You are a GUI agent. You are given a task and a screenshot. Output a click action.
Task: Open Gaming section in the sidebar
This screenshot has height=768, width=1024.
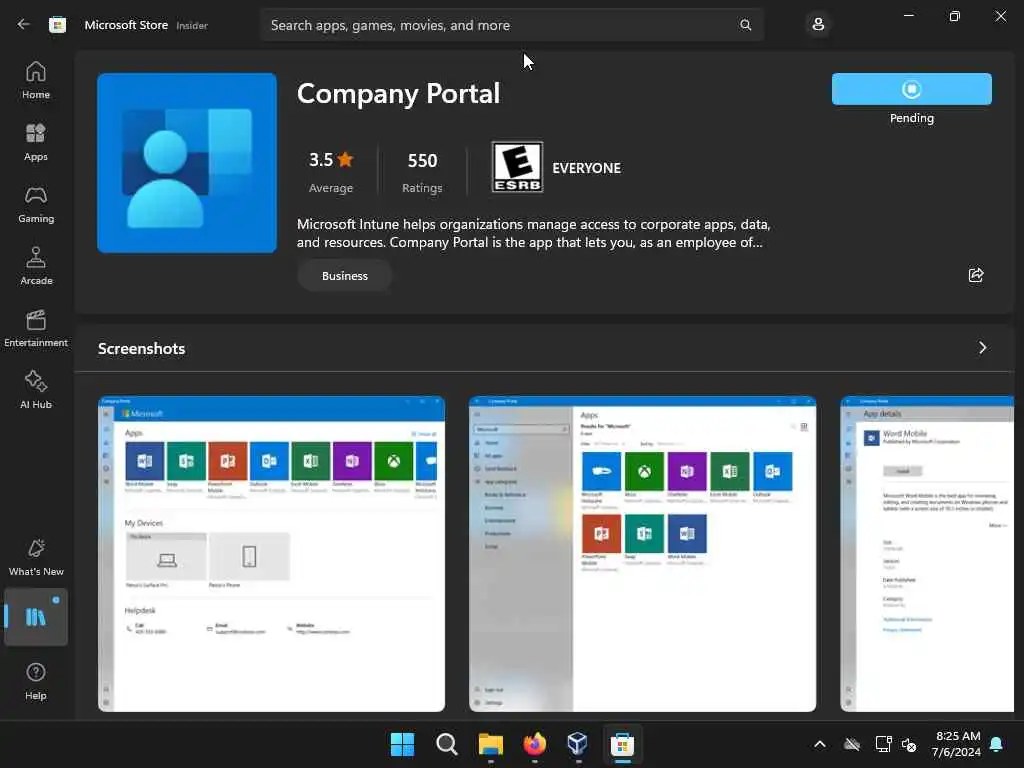(36, 204)
